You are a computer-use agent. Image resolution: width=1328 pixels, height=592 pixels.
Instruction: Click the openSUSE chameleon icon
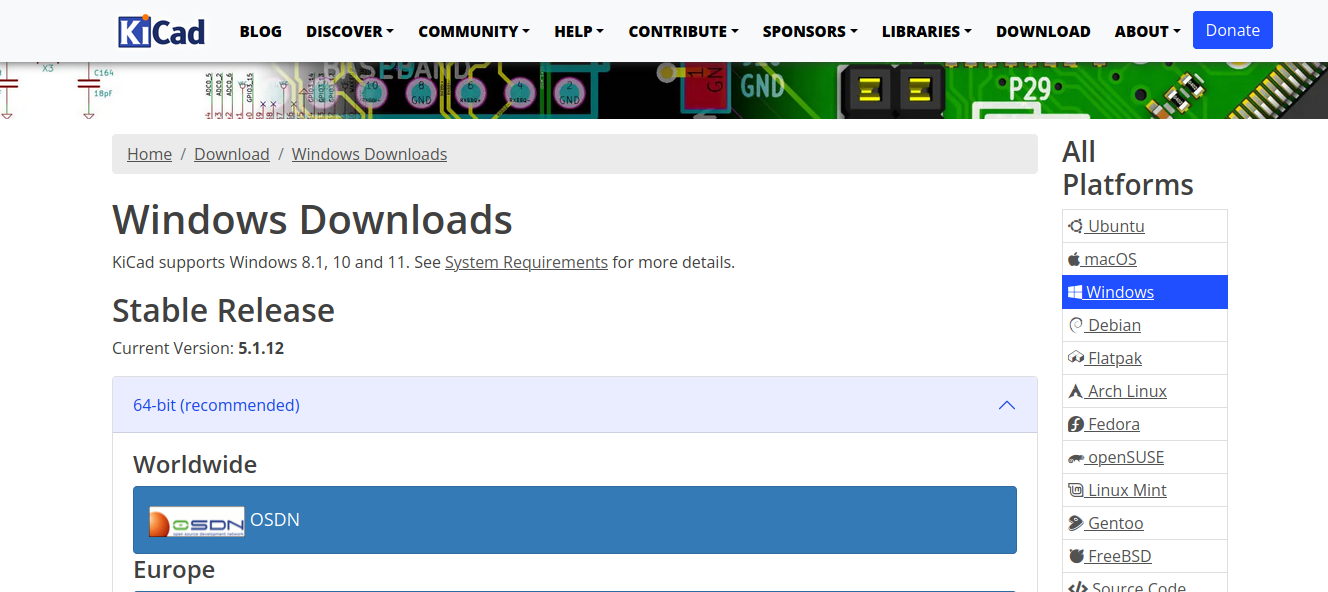(1077, 457)
